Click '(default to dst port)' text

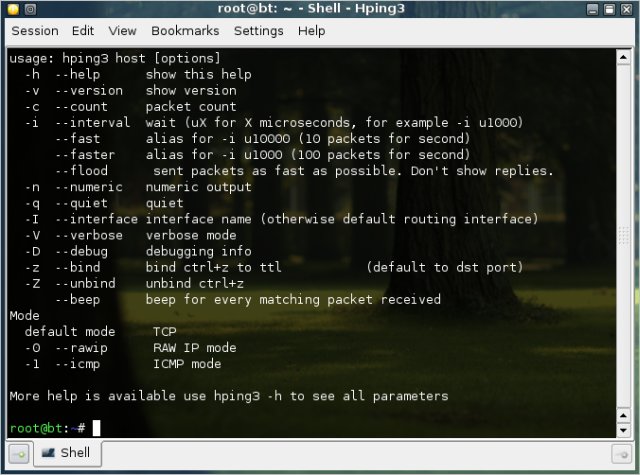click(444, 268)
